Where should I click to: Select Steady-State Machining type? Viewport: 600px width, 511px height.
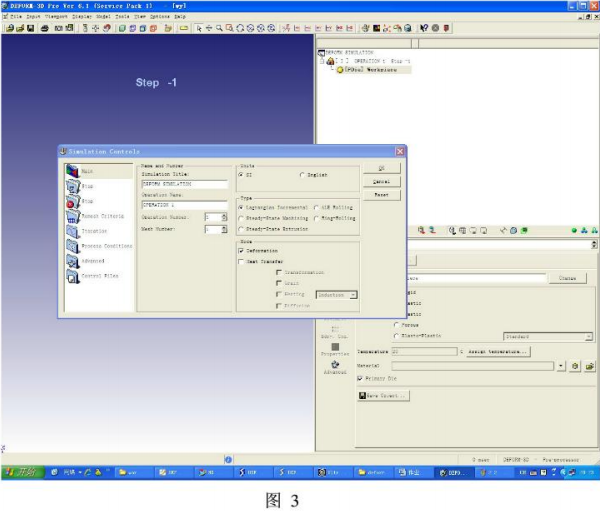pyautogui.click(x=241, y=218)
